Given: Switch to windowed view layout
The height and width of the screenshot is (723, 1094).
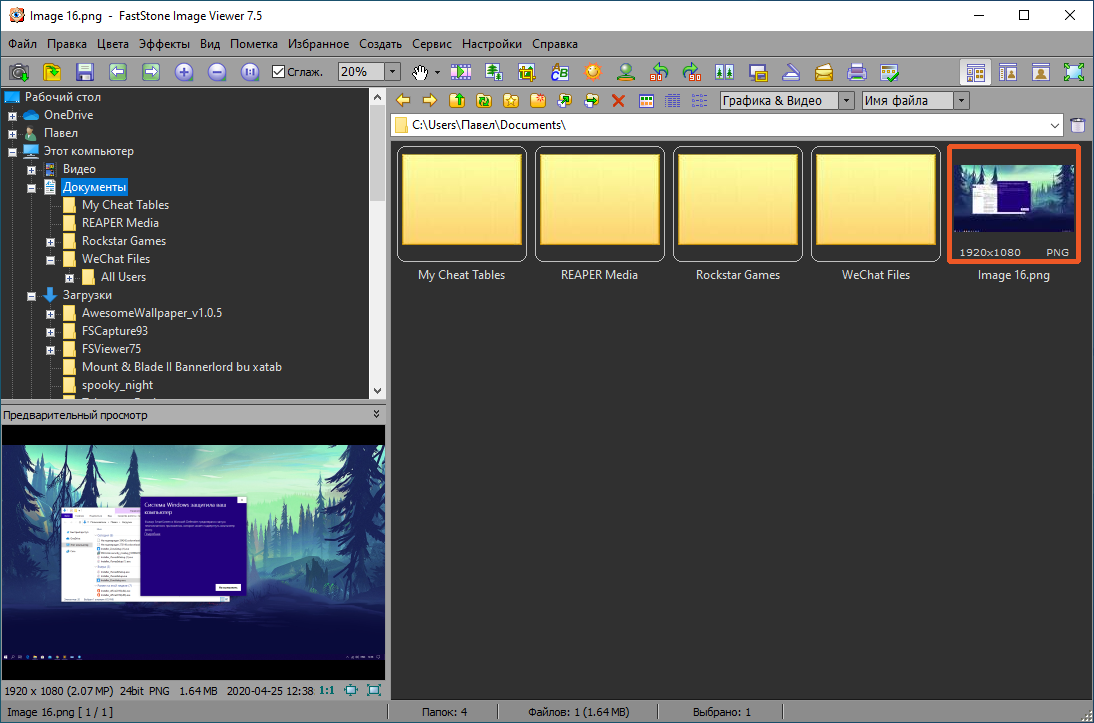Looking at the screenshot, I should (1040, 72).
